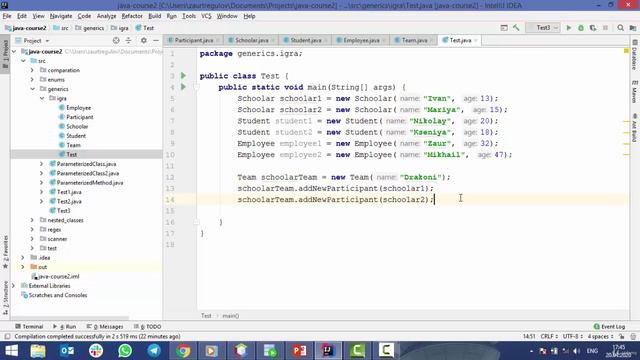The height and width of the screenshot is (360, 640).
Task: Build project with the hammer icon
Action: (516, 28)
